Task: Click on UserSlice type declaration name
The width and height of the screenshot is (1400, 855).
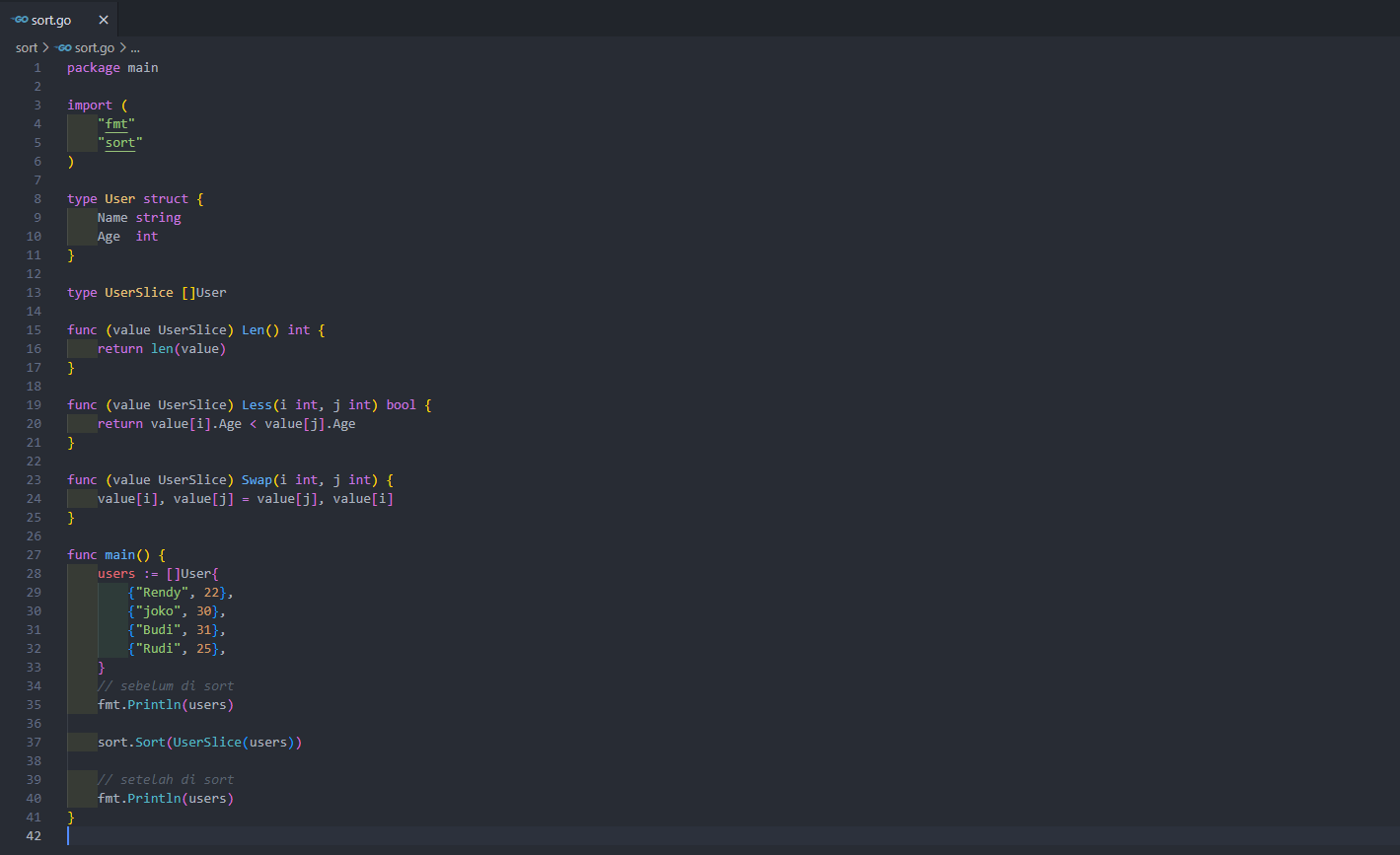Action: tap(139, 293)
